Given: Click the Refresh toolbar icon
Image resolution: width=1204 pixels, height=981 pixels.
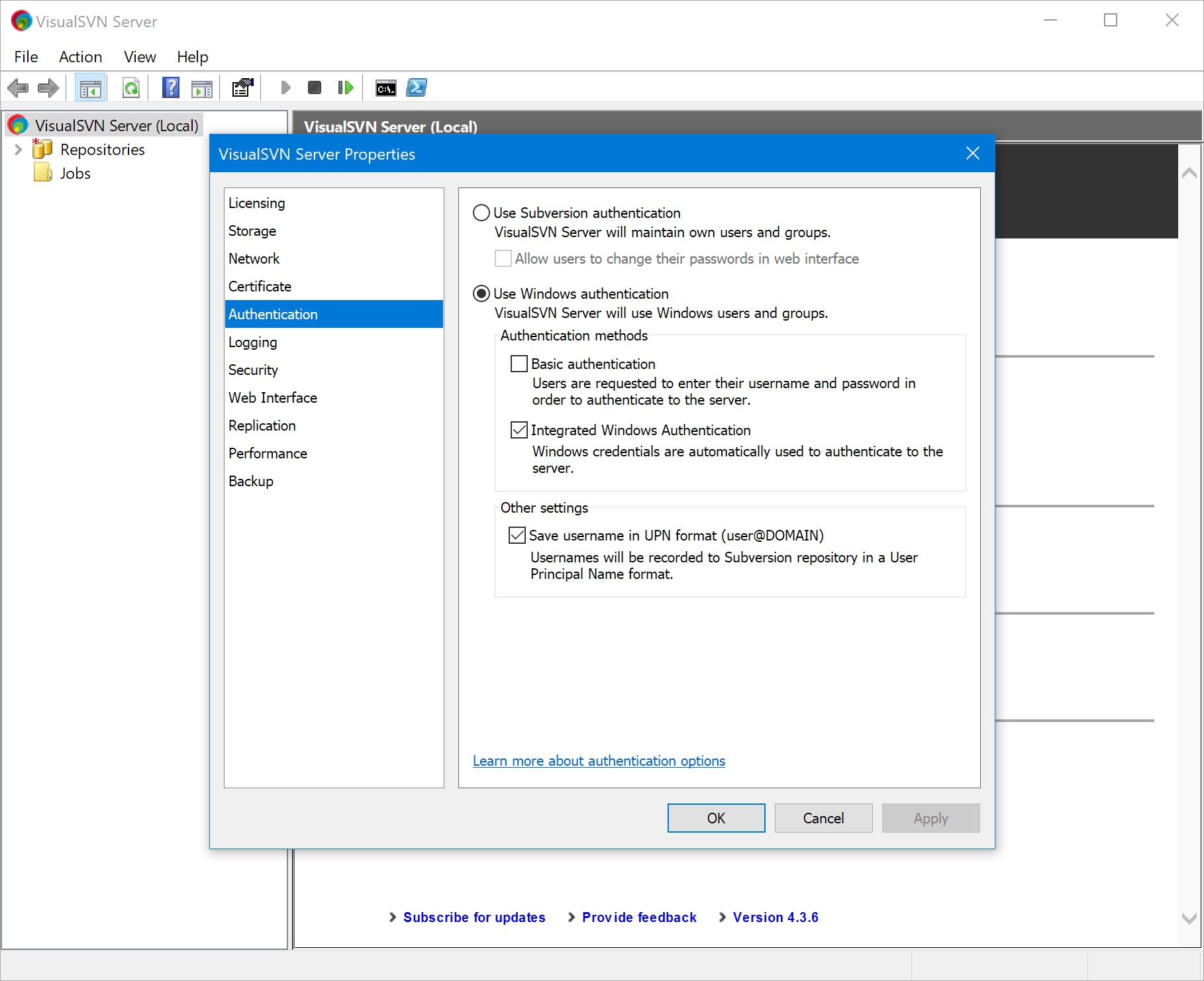Looking at the screenshot, I should tap(131, 88).
